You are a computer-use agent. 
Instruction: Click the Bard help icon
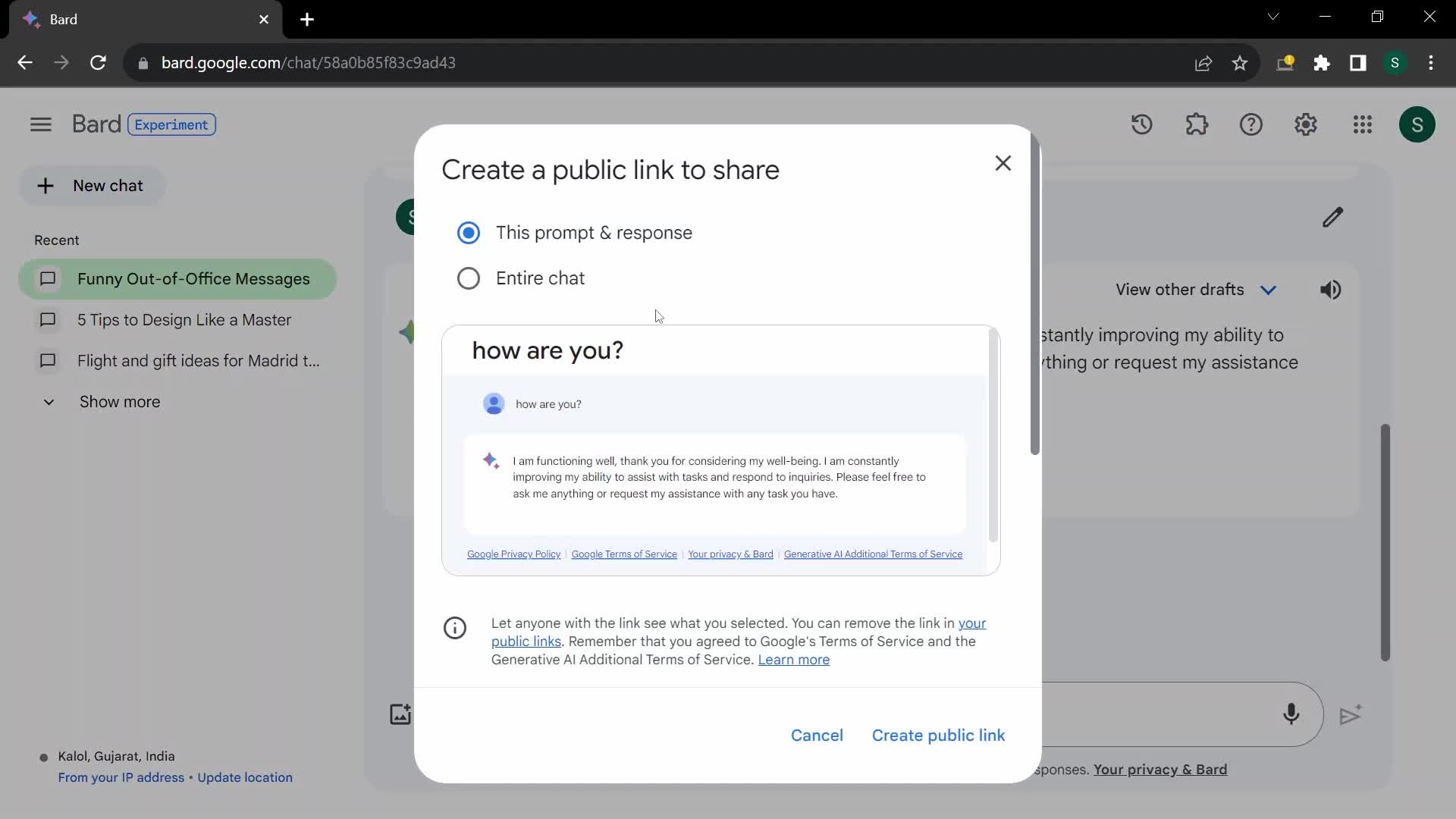(x=1251, y=124)
